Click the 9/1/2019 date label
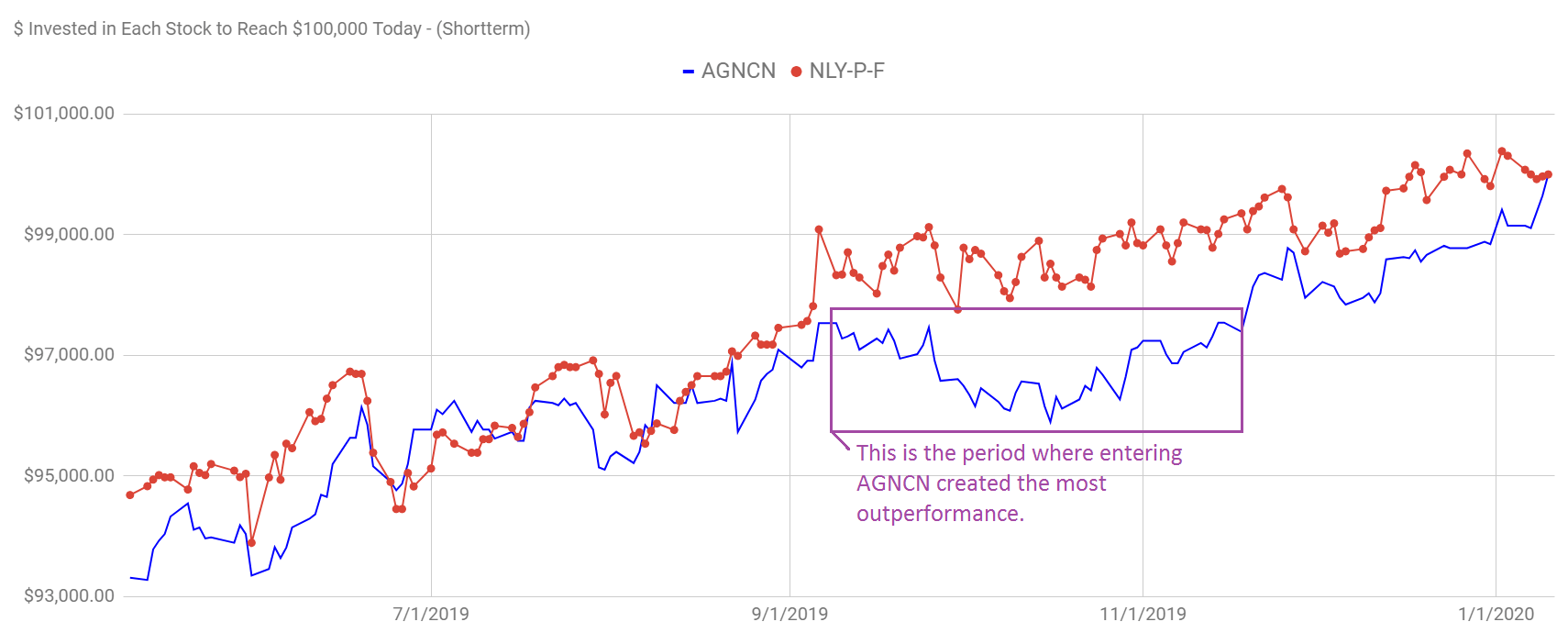The image size is (1568, 644). 790,614
